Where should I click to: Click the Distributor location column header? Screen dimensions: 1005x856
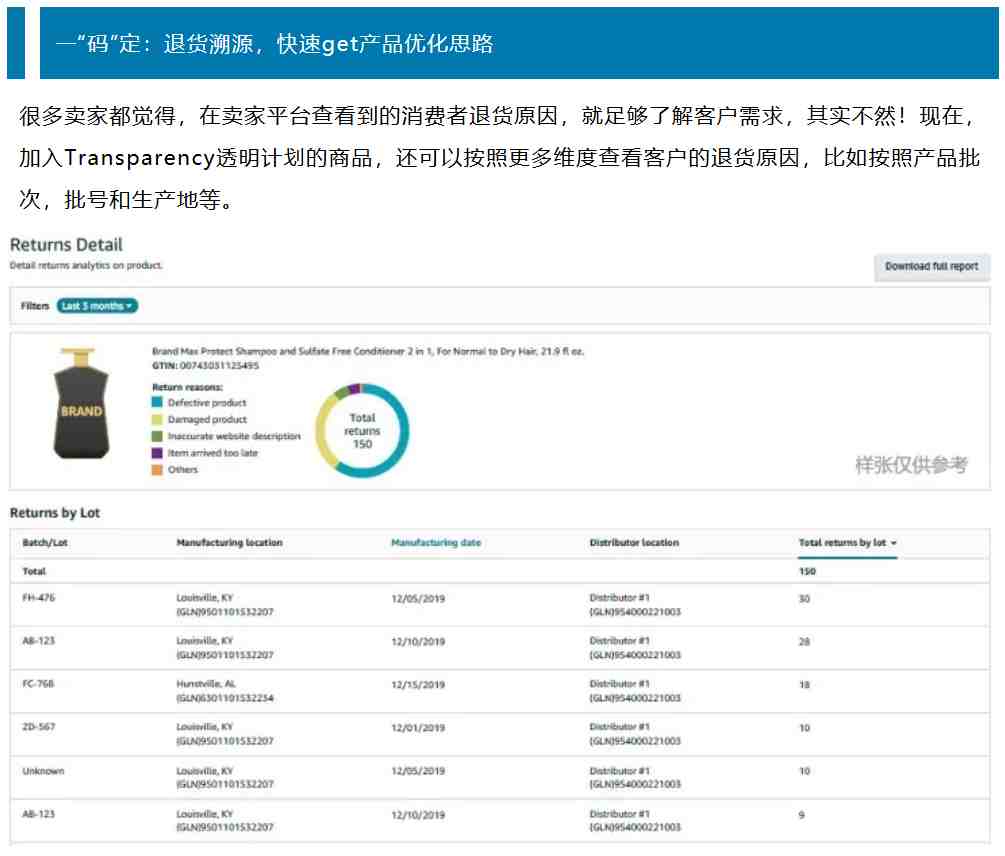(634, 543)
